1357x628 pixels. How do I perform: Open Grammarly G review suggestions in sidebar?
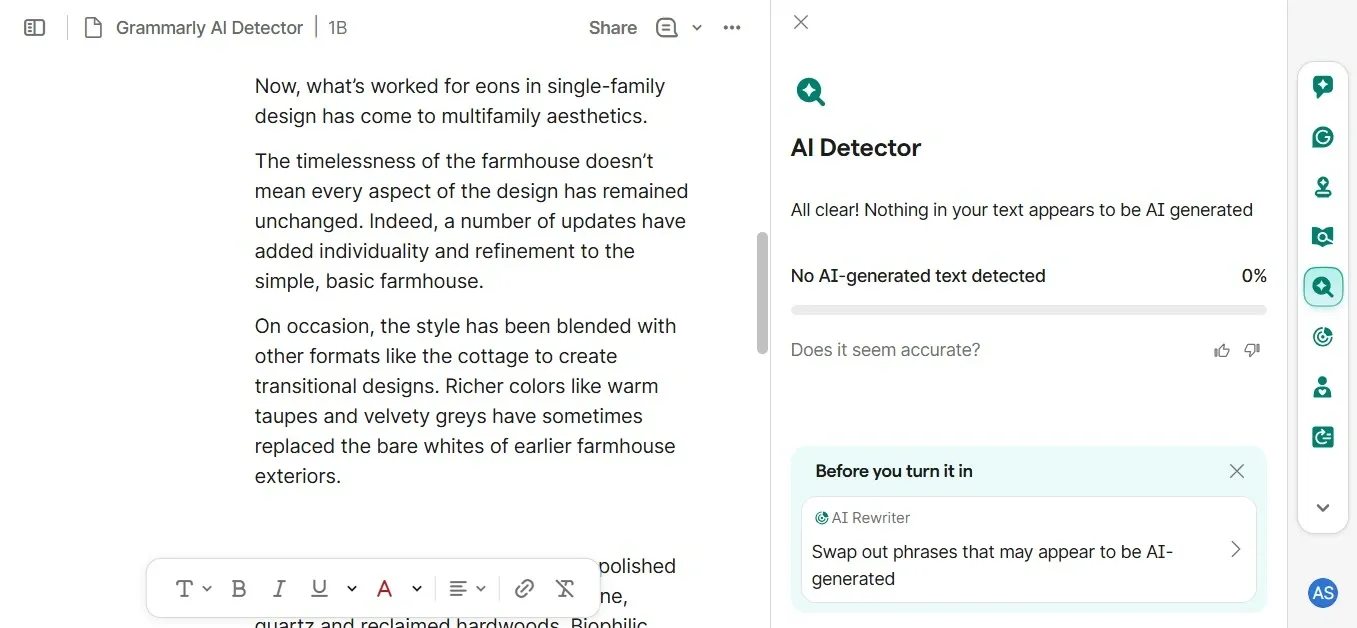tap(1322, 137)
